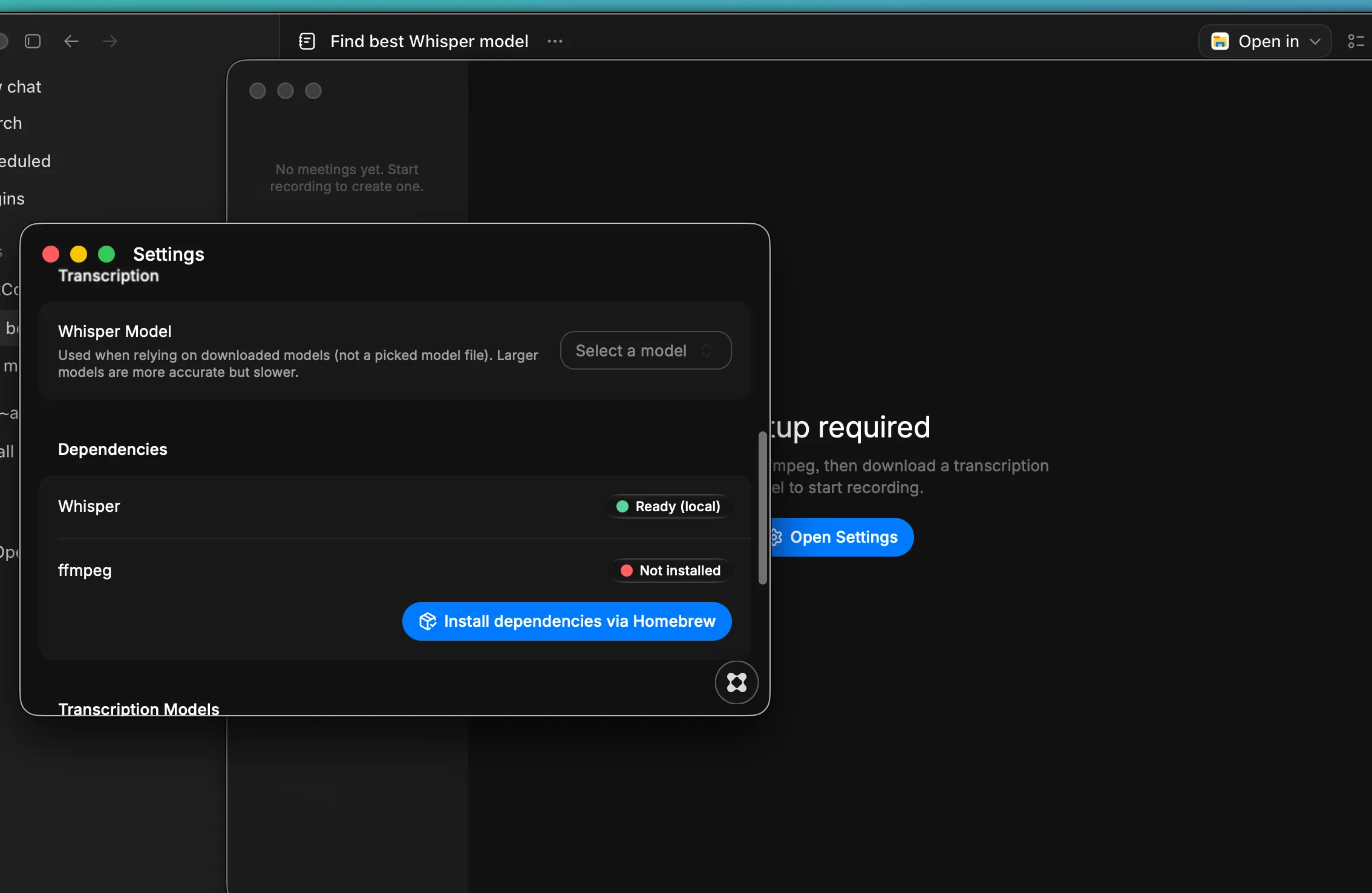Expand the Select a model dropdown
Viewport: 1372px width, 893px height.
(645, 350)
